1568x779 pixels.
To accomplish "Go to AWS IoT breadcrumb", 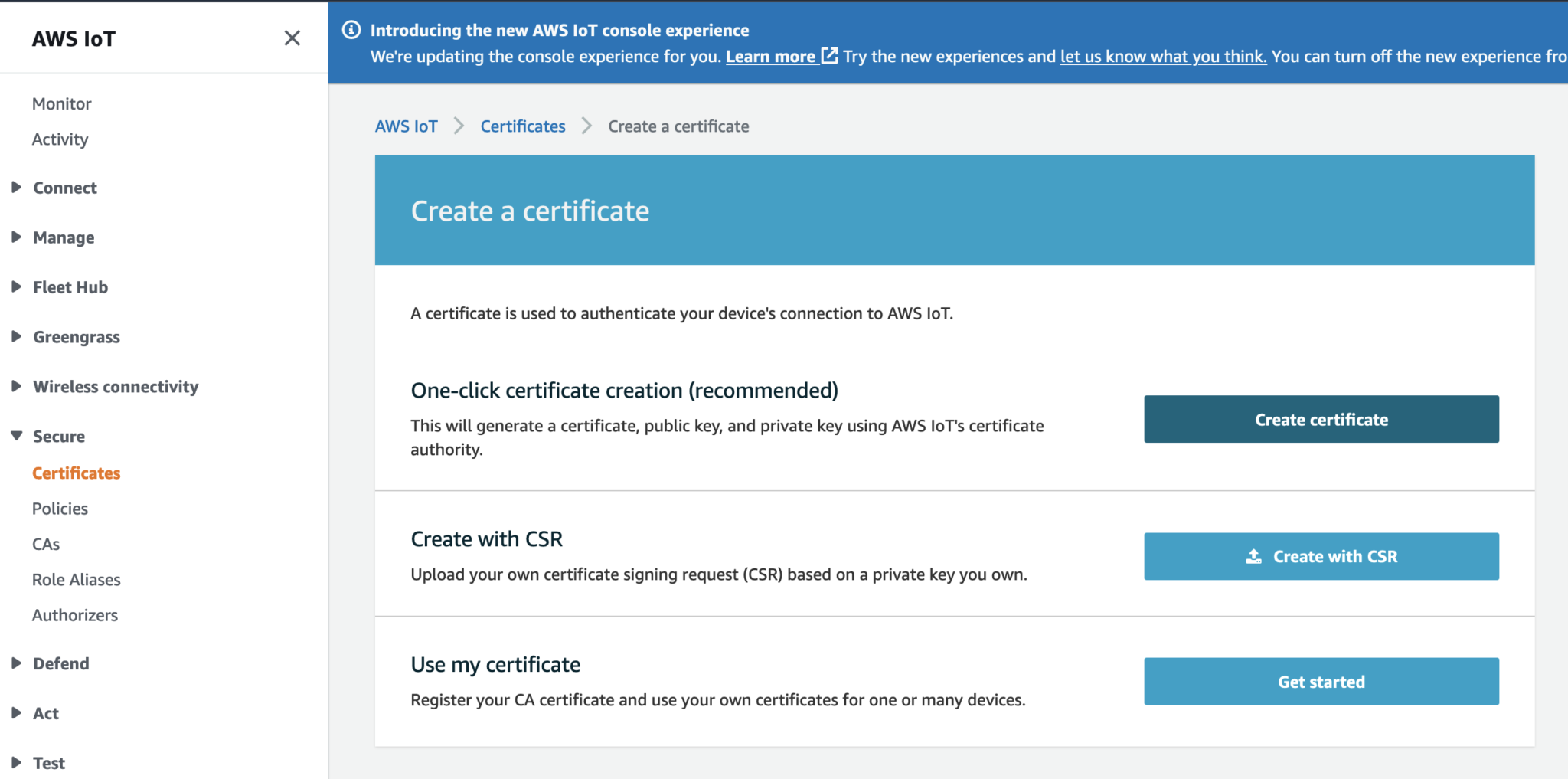I will [x=406, y=126].
